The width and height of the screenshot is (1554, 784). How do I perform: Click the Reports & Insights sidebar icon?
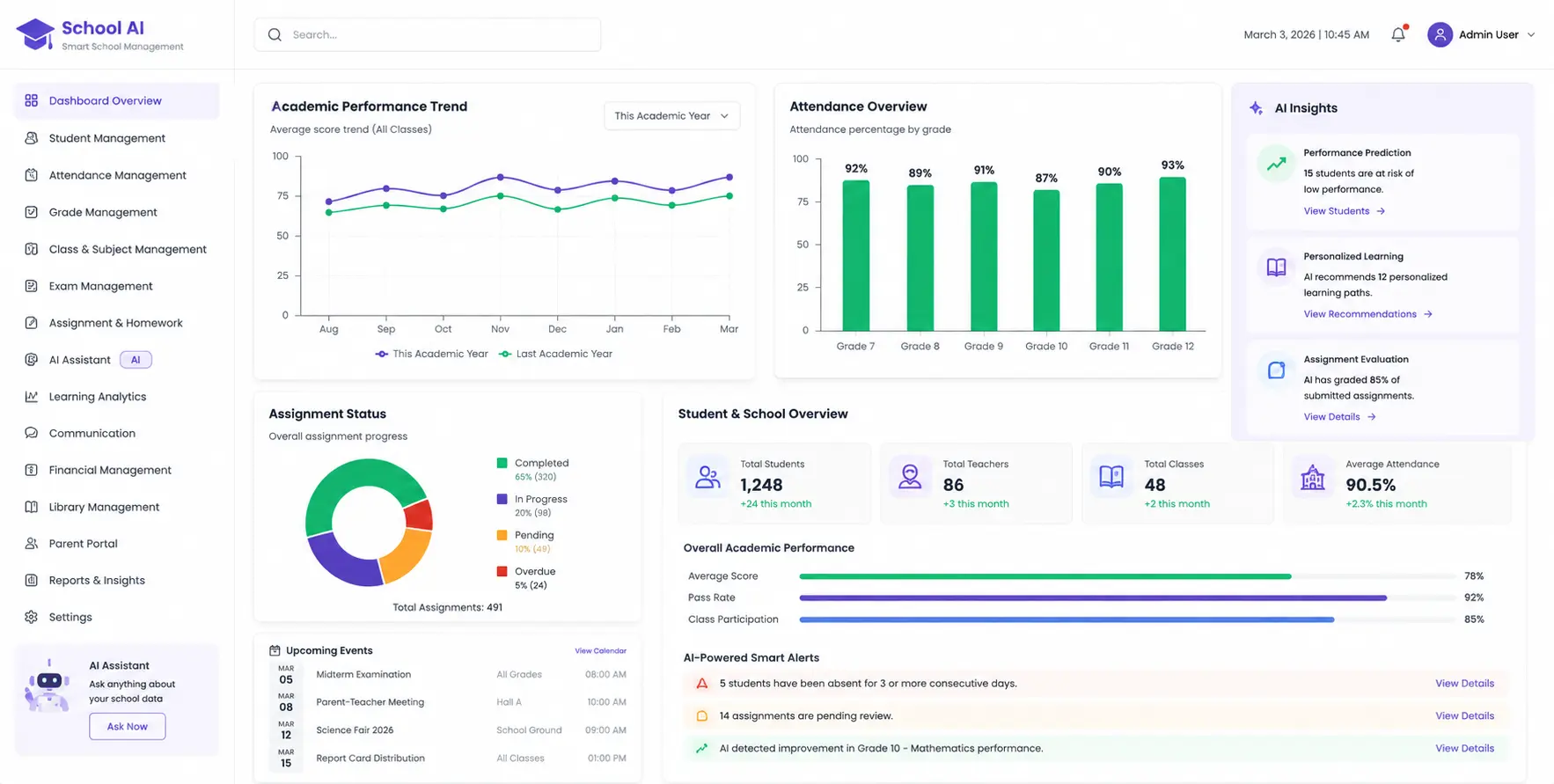click(32, 580)
